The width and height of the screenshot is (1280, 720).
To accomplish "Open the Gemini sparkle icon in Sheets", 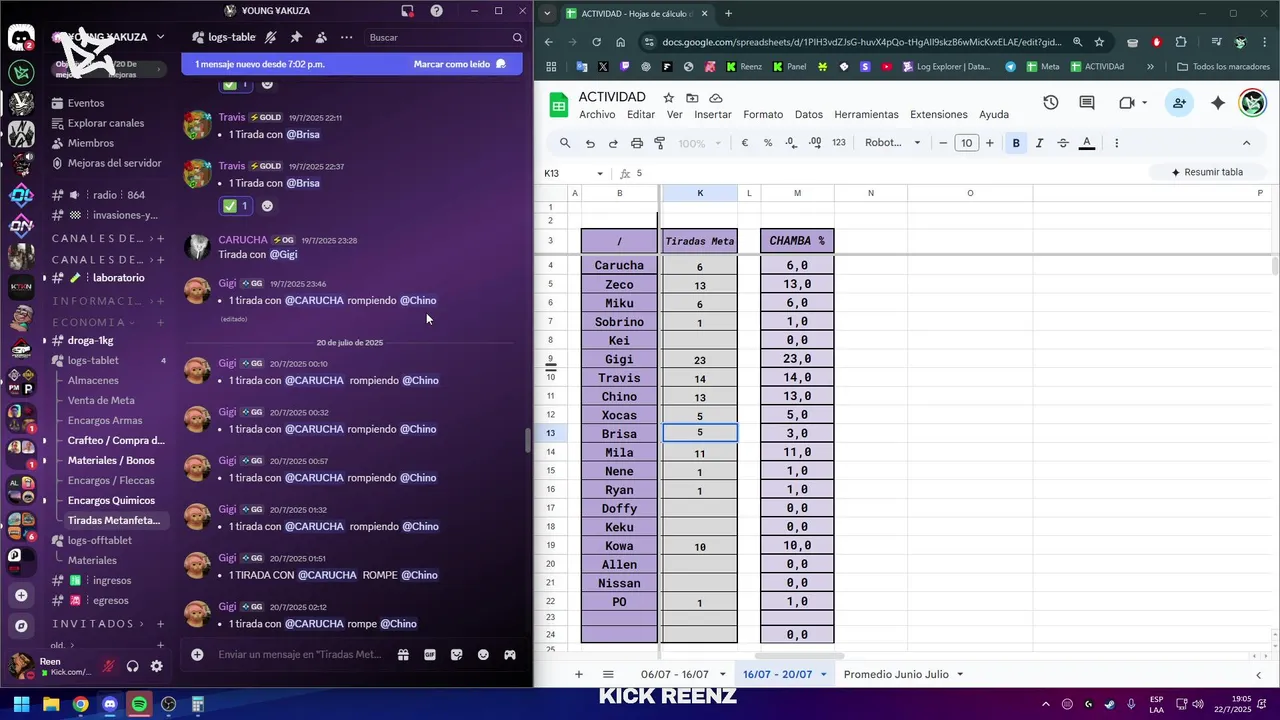I will tap(1217, 103).
